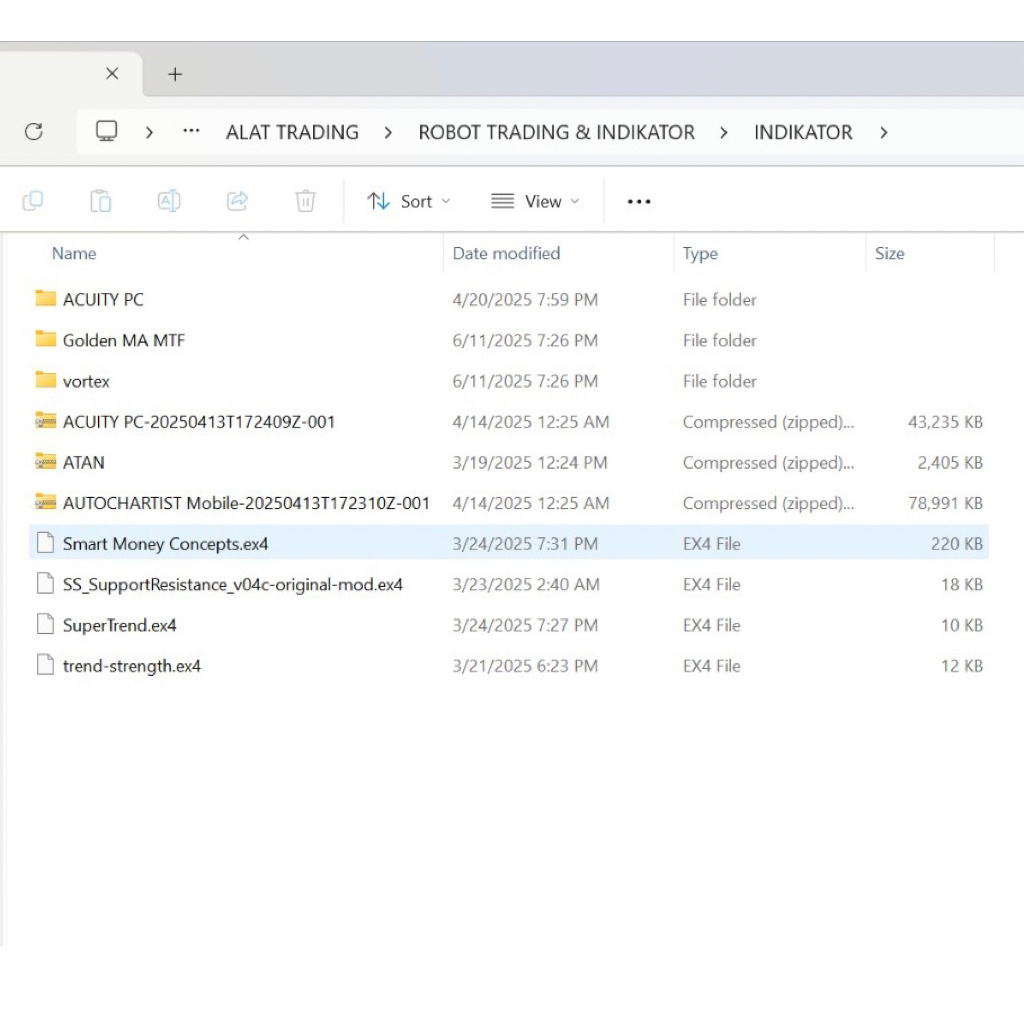1024x1024 pixels.
Task: Click the SuperTrend.ex4 file icon
Action: coord(45,624)
